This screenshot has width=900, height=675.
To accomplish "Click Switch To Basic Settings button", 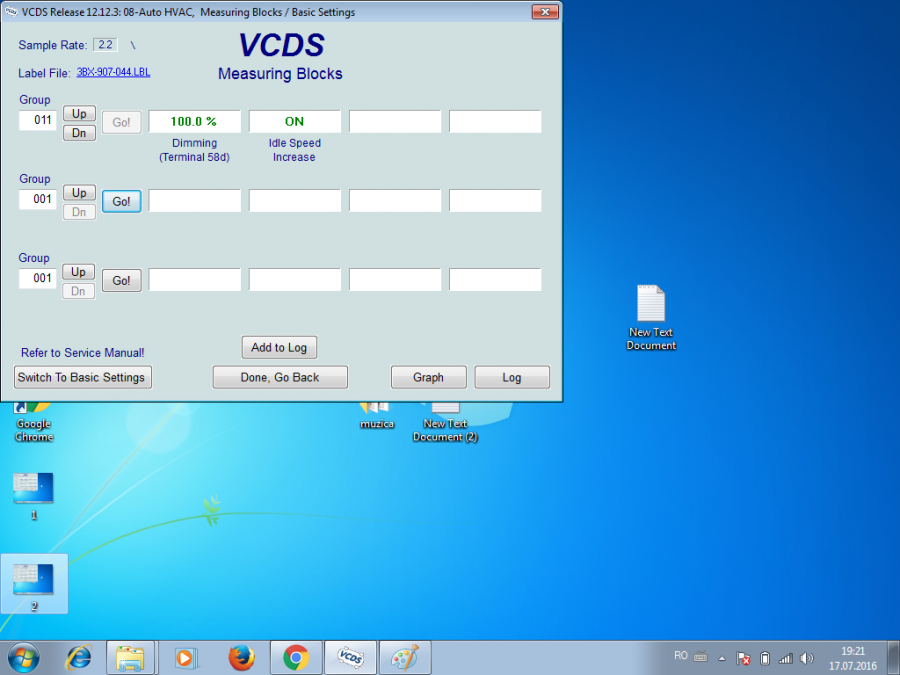I will 83,377.
